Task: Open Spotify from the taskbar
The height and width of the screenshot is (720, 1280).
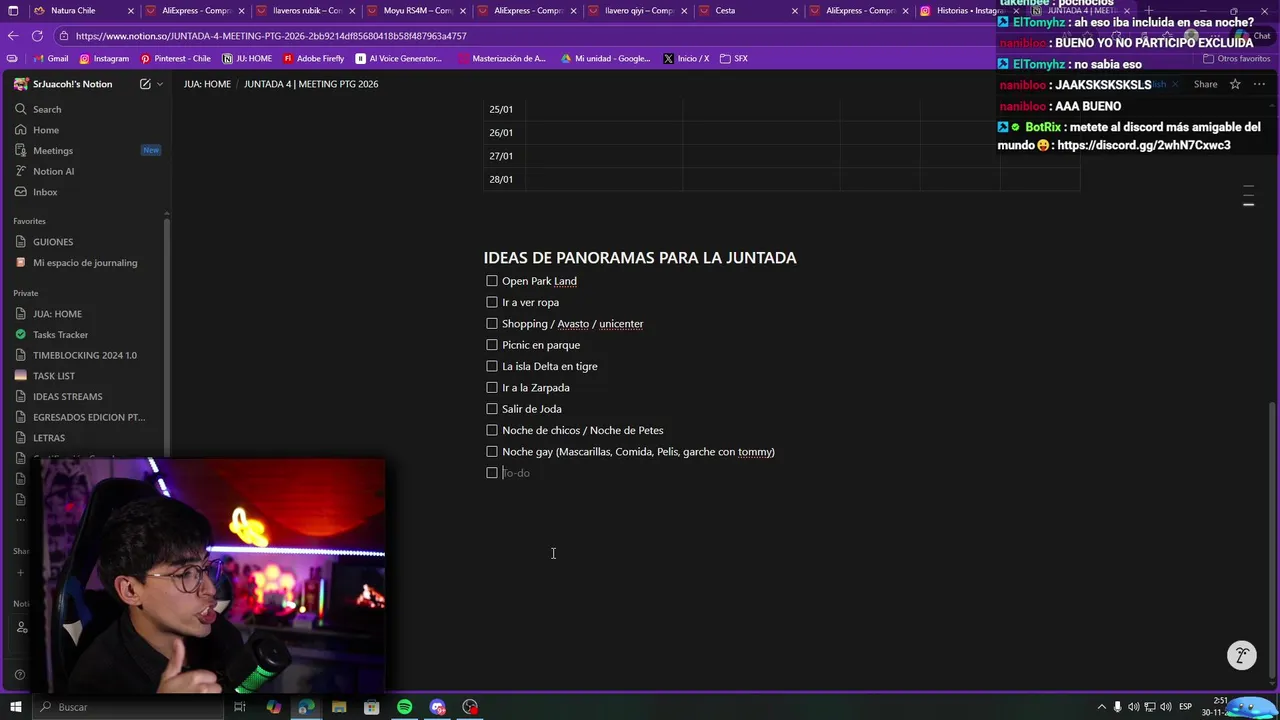Action: tap(404, 707)
